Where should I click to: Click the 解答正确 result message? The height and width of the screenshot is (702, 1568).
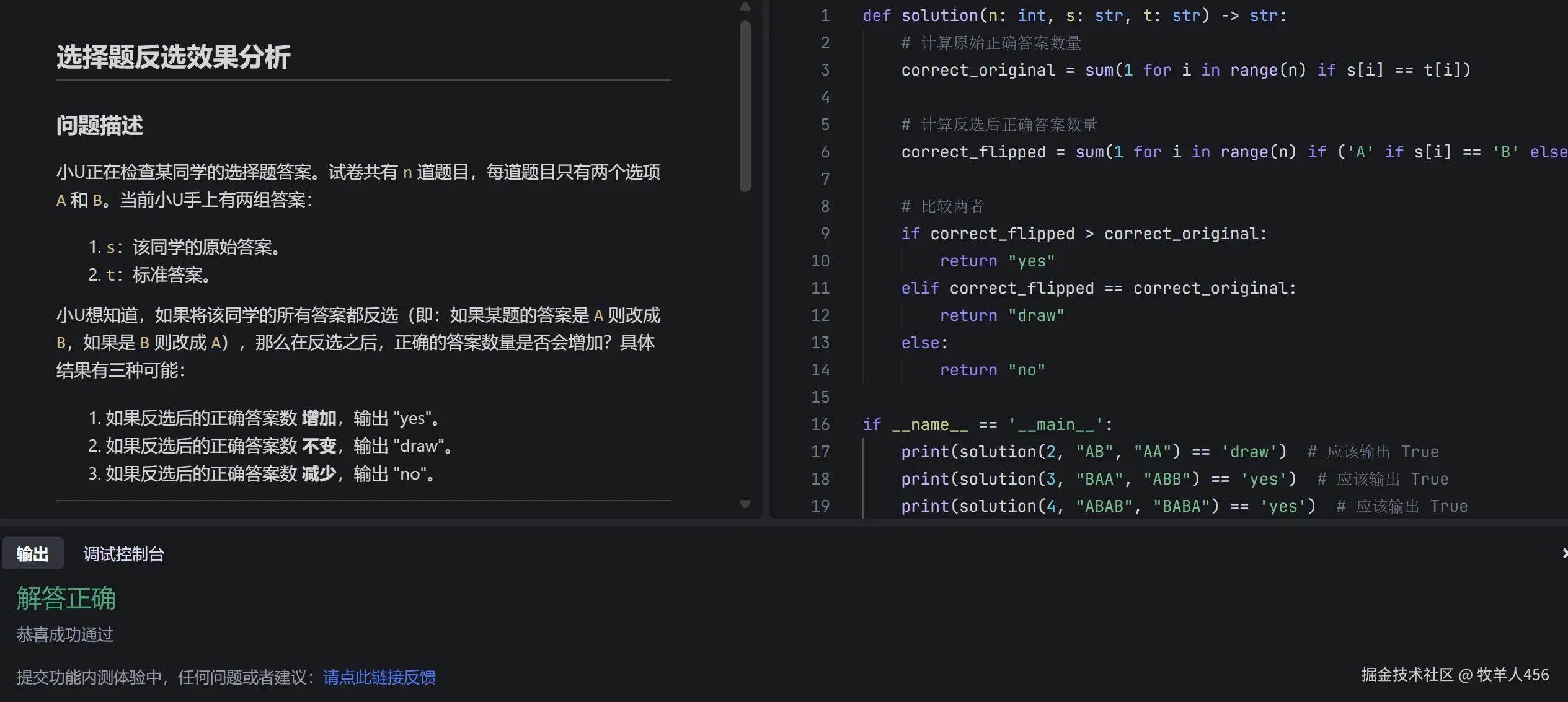pyautogui.click(x=66, y=598)
